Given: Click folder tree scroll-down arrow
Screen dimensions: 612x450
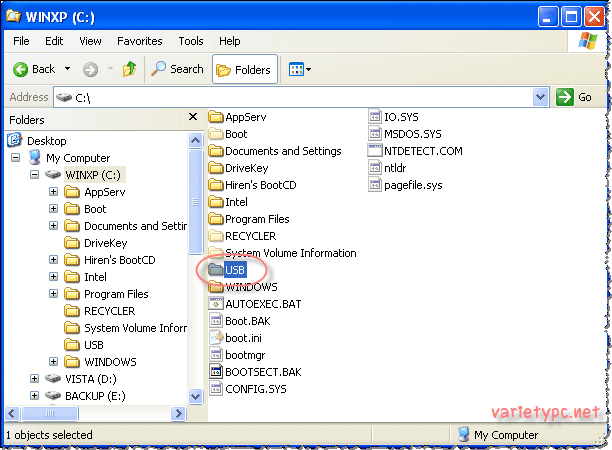Looking at the screenshot, I should (x=196, y=397).
